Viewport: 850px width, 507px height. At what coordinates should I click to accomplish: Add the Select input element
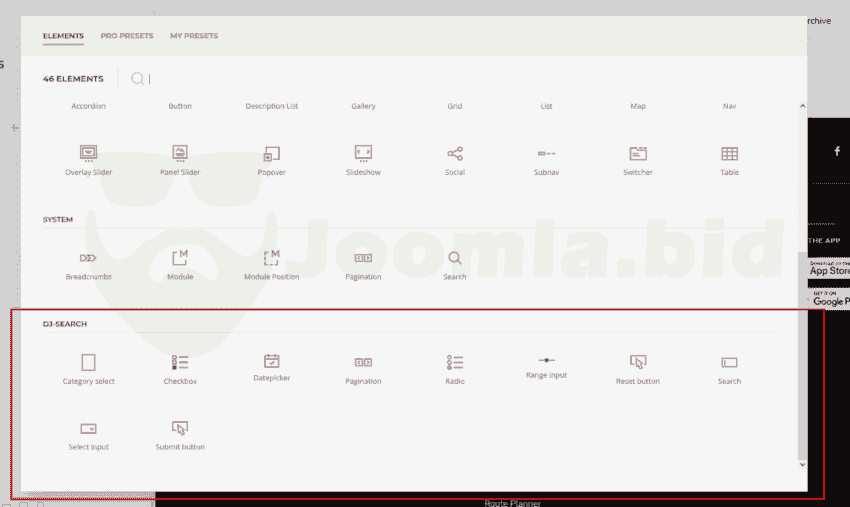pos(88,430)
